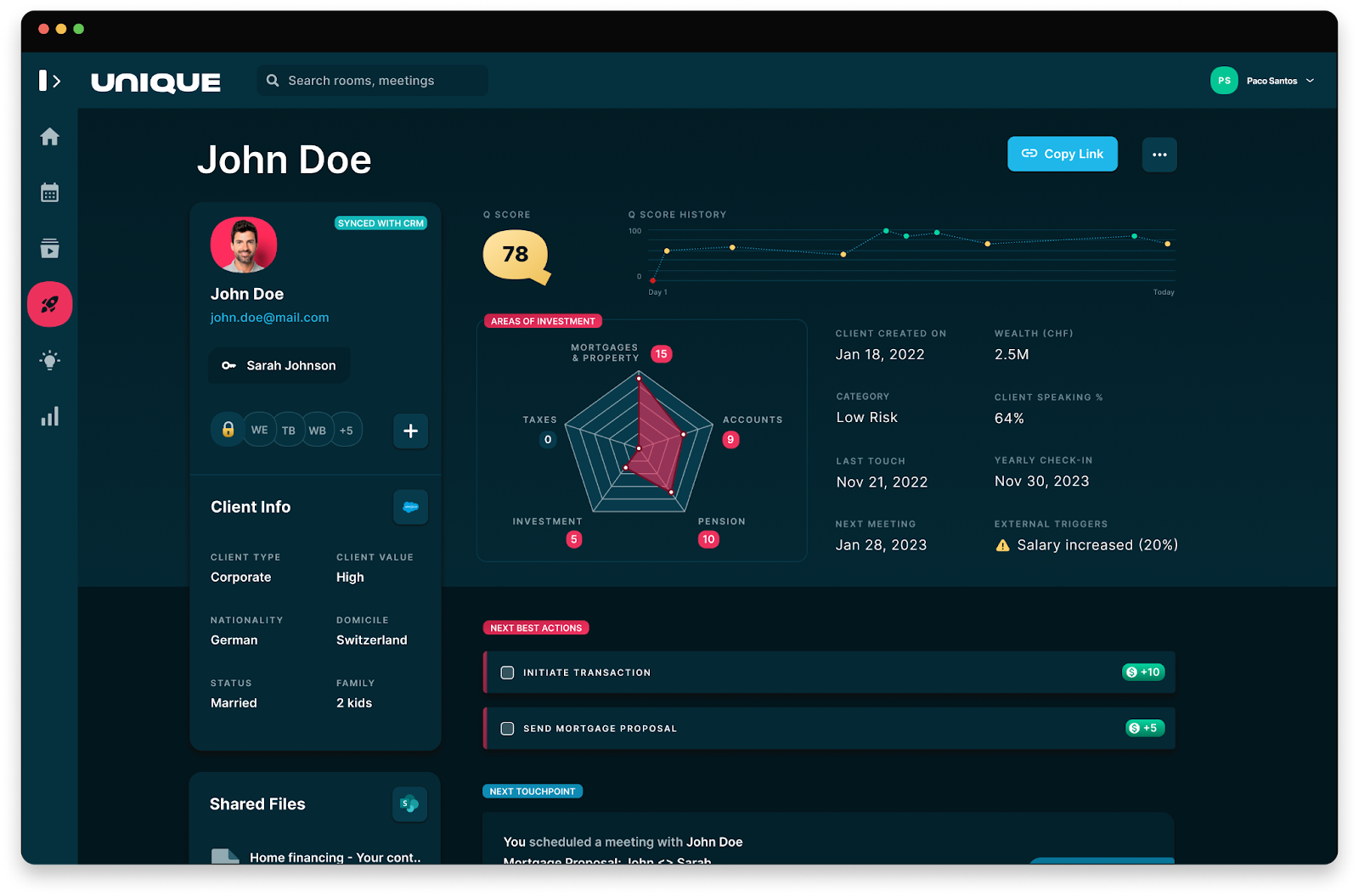Open the Home financing shared file

316,857
